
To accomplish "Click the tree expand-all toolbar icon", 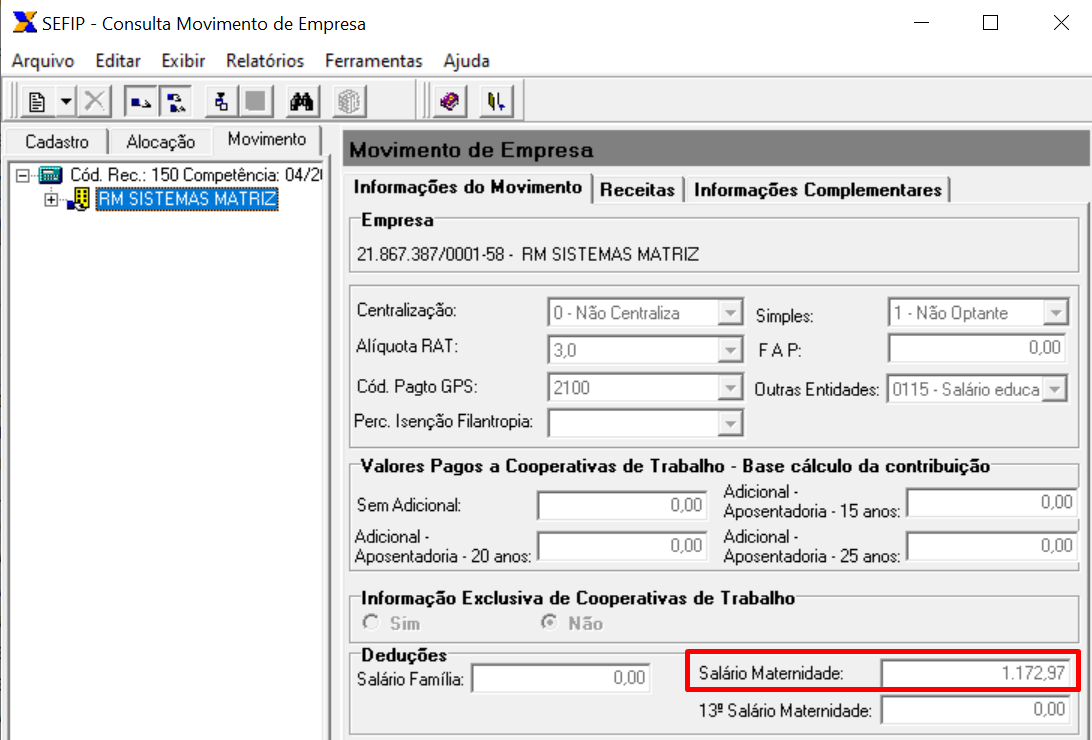I will click(176, 102).
